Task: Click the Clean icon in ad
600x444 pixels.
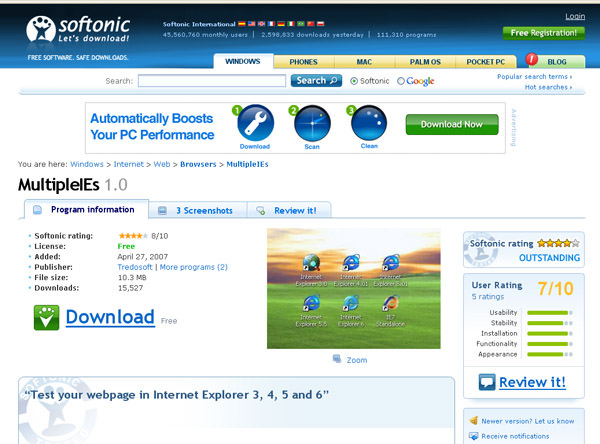Action: [369, 124]
